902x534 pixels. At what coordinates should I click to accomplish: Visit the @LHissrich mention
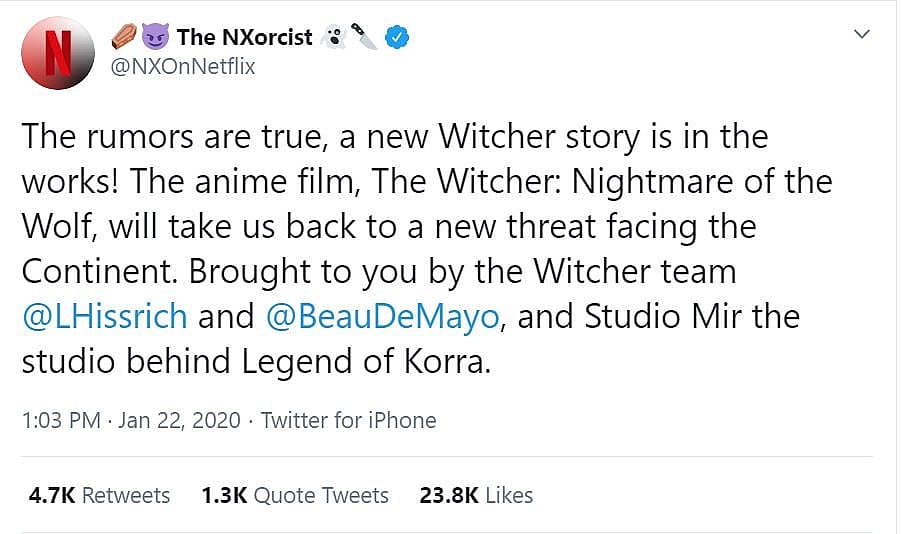click(x=105, y=316)
